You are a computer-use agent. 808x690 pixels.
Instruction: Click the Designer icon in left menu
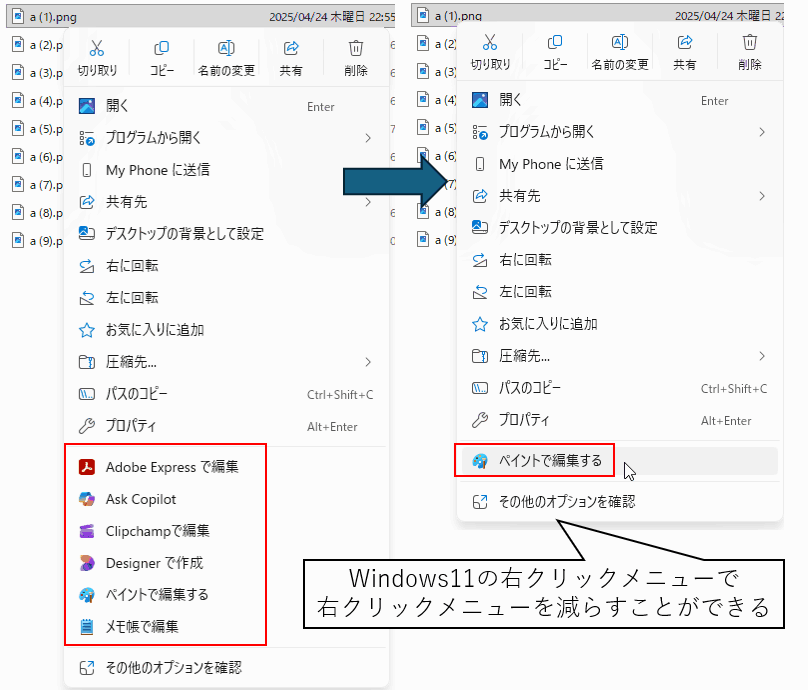pos(87,563)
